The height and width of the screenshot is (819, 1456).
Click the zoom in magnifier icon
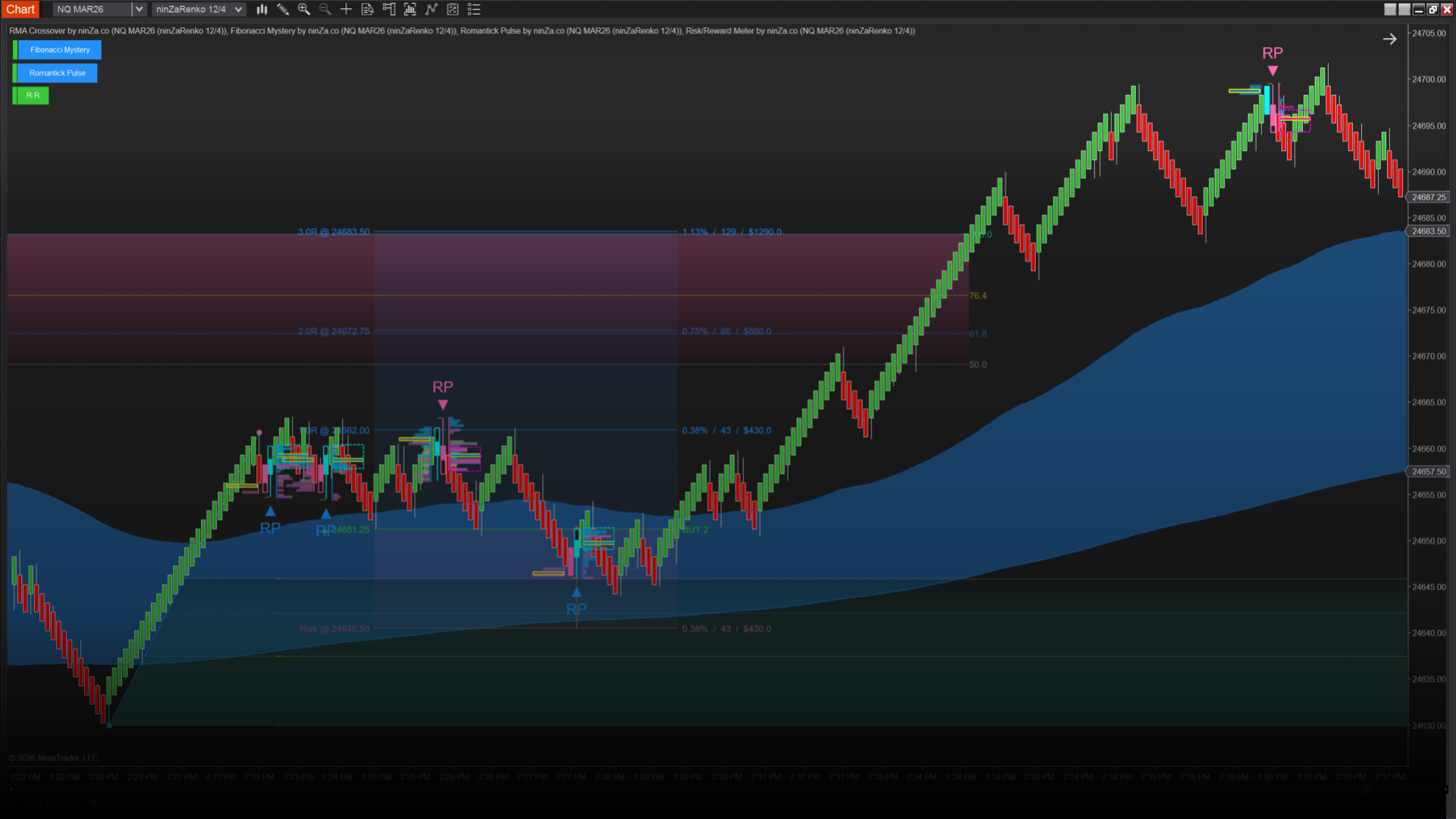pos(304,9)
